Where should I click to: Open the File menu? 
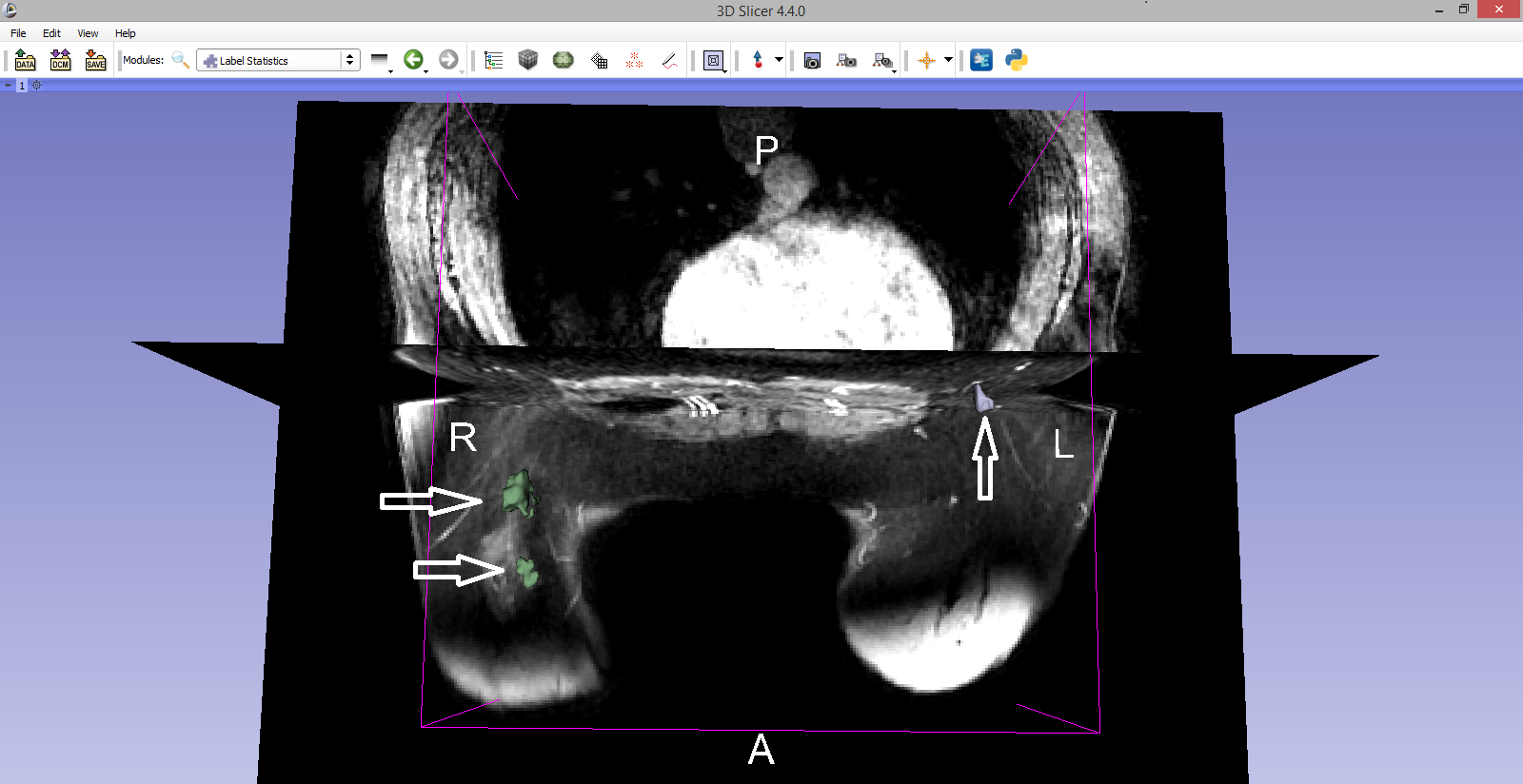coord(18,33)
